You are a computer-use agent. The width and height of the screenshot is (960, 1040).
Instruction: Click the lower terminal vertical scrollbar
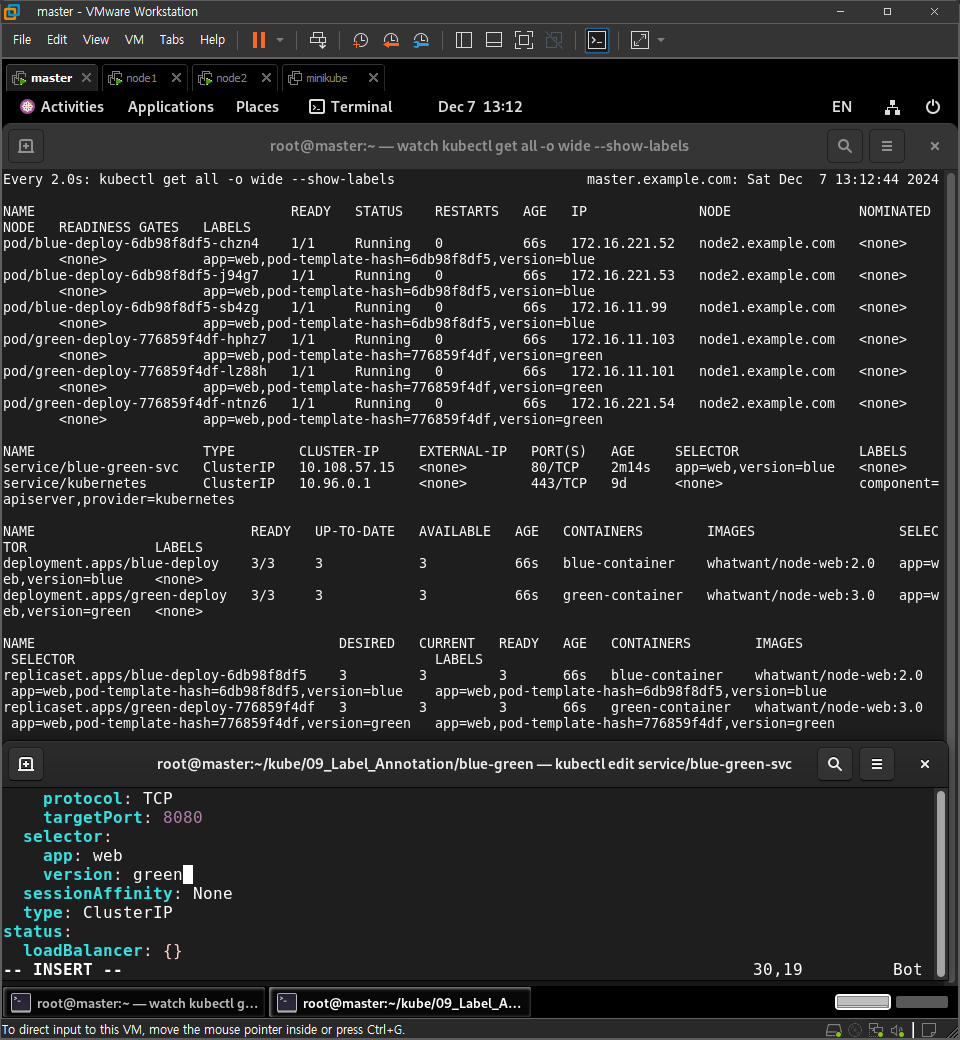(940, 883)
